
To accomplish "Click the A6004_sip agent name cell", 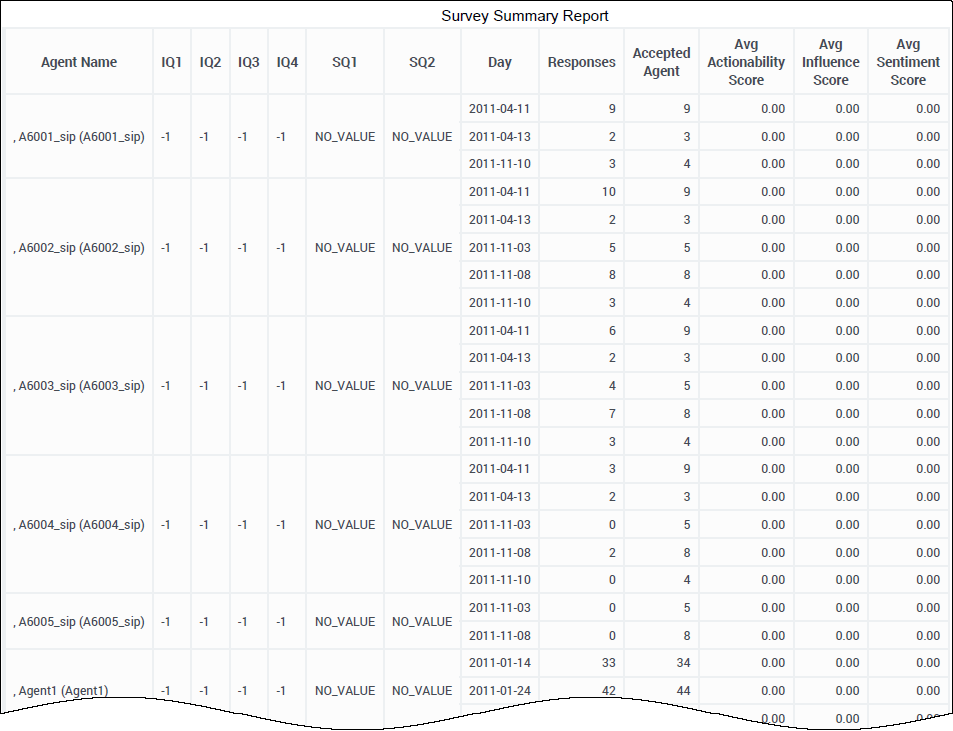I will pyautogui.click(x=79, y=525).
